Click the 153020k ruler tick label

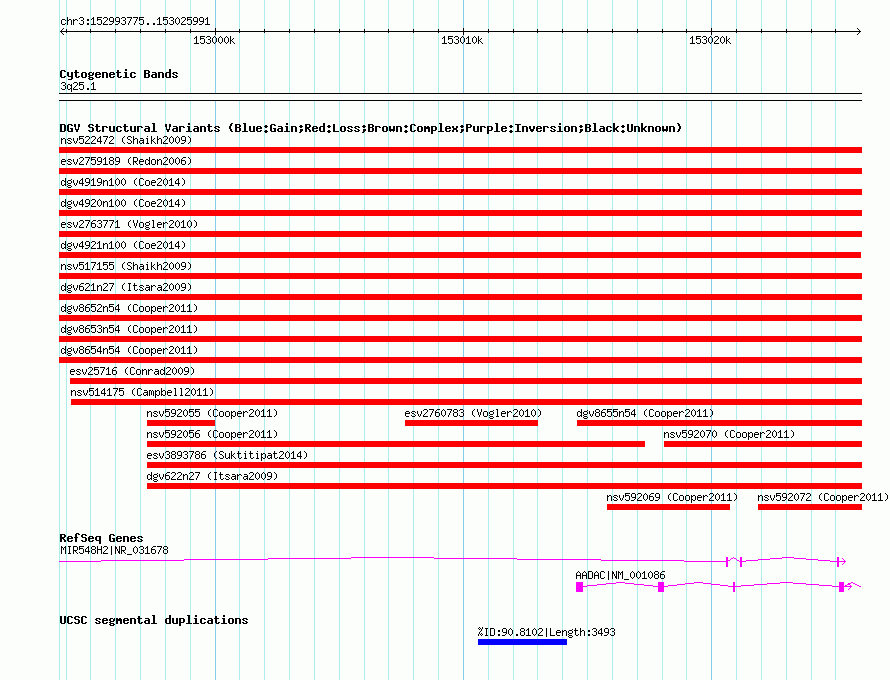(x=710, y=40)
